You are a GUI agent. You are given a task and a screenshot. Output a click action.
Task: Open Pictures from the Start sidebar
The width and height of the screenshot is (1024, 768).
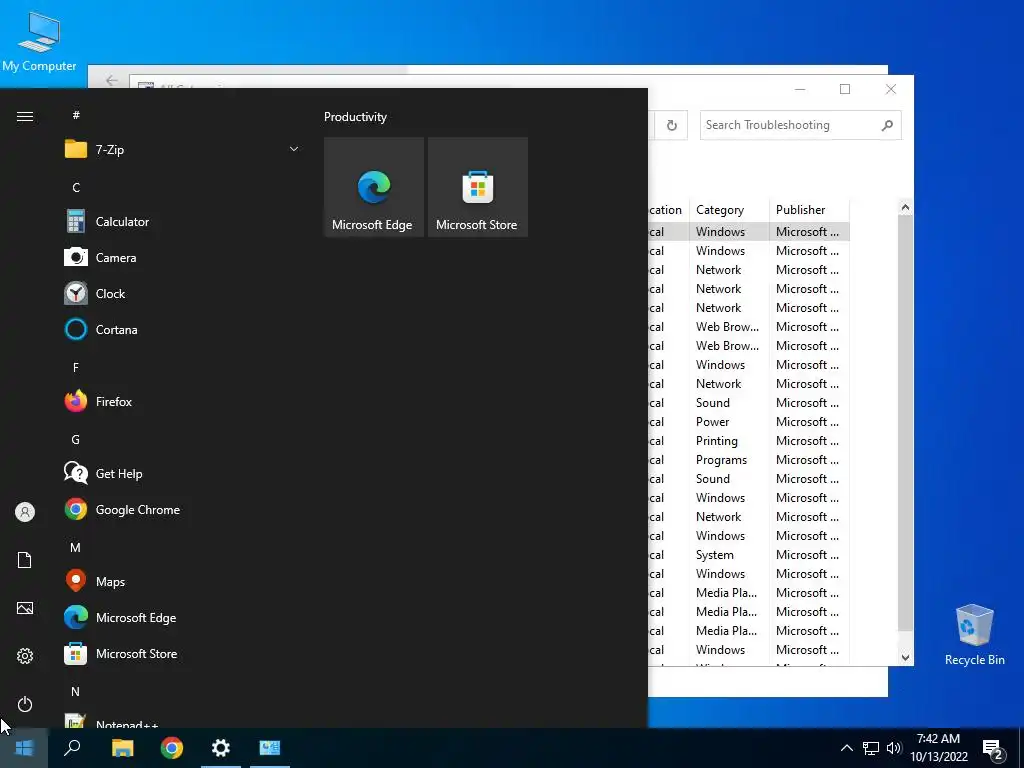click(x=25, y=608)
